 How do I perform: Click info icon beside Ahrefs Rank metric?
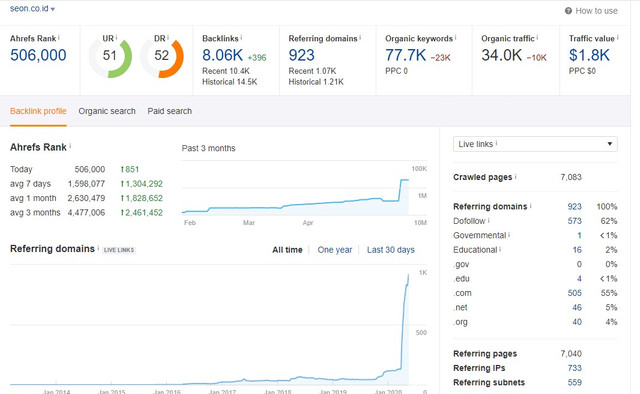tap(59, 38)
